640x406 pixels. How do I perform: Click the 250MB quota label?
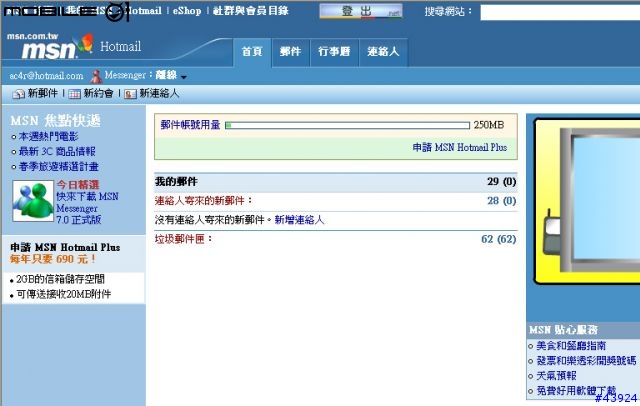(x=489, y=125)
